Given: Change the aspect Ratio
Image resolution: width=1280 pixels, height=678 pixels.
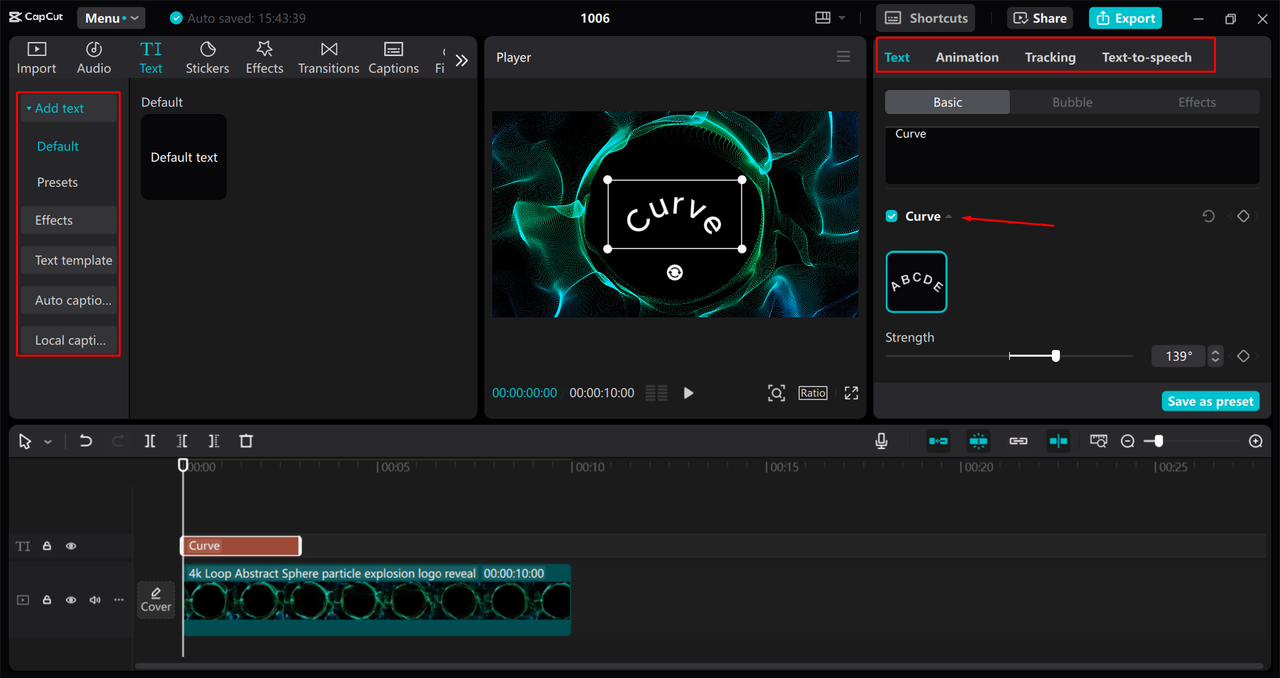Looking at the screenshot, I should tap(813, 393).
